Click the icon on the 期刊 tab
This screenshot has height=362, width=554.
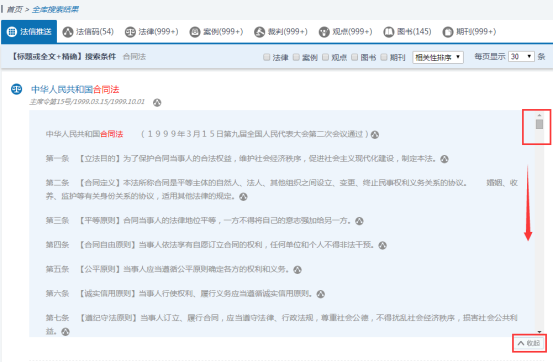point(448,32)
